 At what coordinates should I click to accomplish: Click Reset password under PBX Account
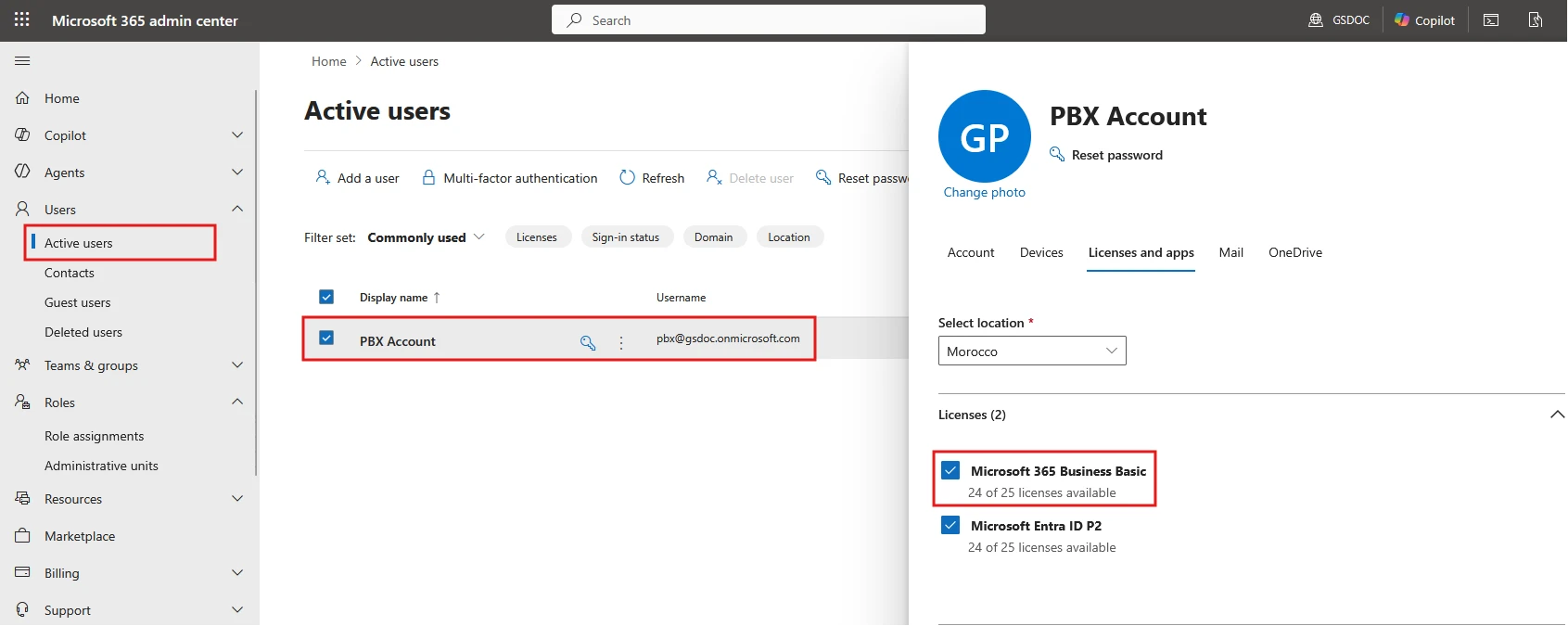pyautogui.click(x=1106, y=155)
